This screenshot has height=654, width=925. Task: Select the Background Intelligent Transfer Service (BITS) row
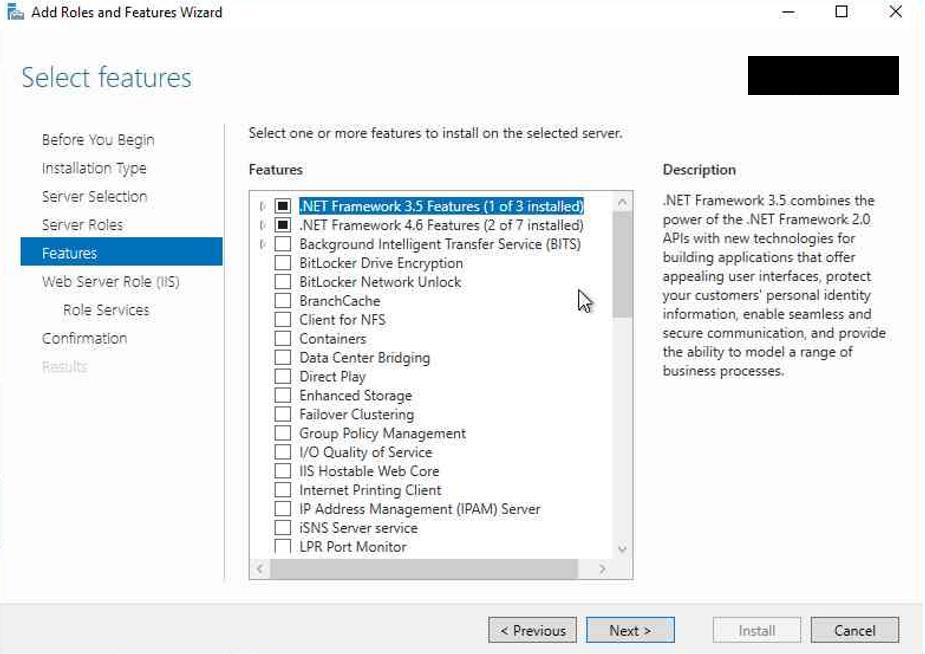coord(440,244)
